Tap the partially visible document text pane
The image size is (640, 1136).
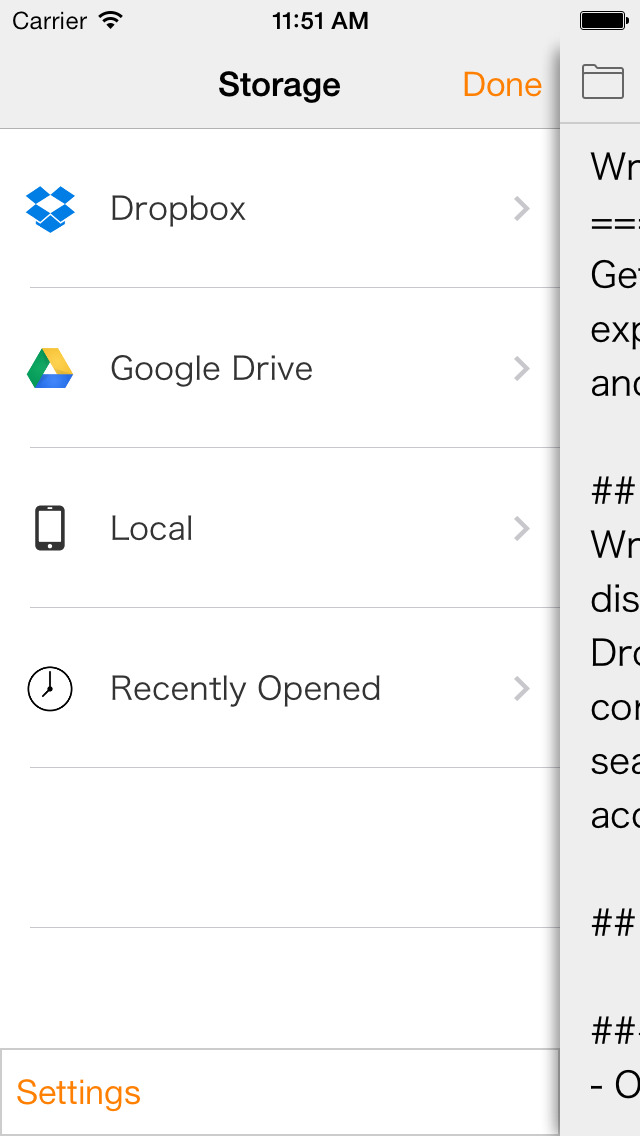[x=600, y=629]
